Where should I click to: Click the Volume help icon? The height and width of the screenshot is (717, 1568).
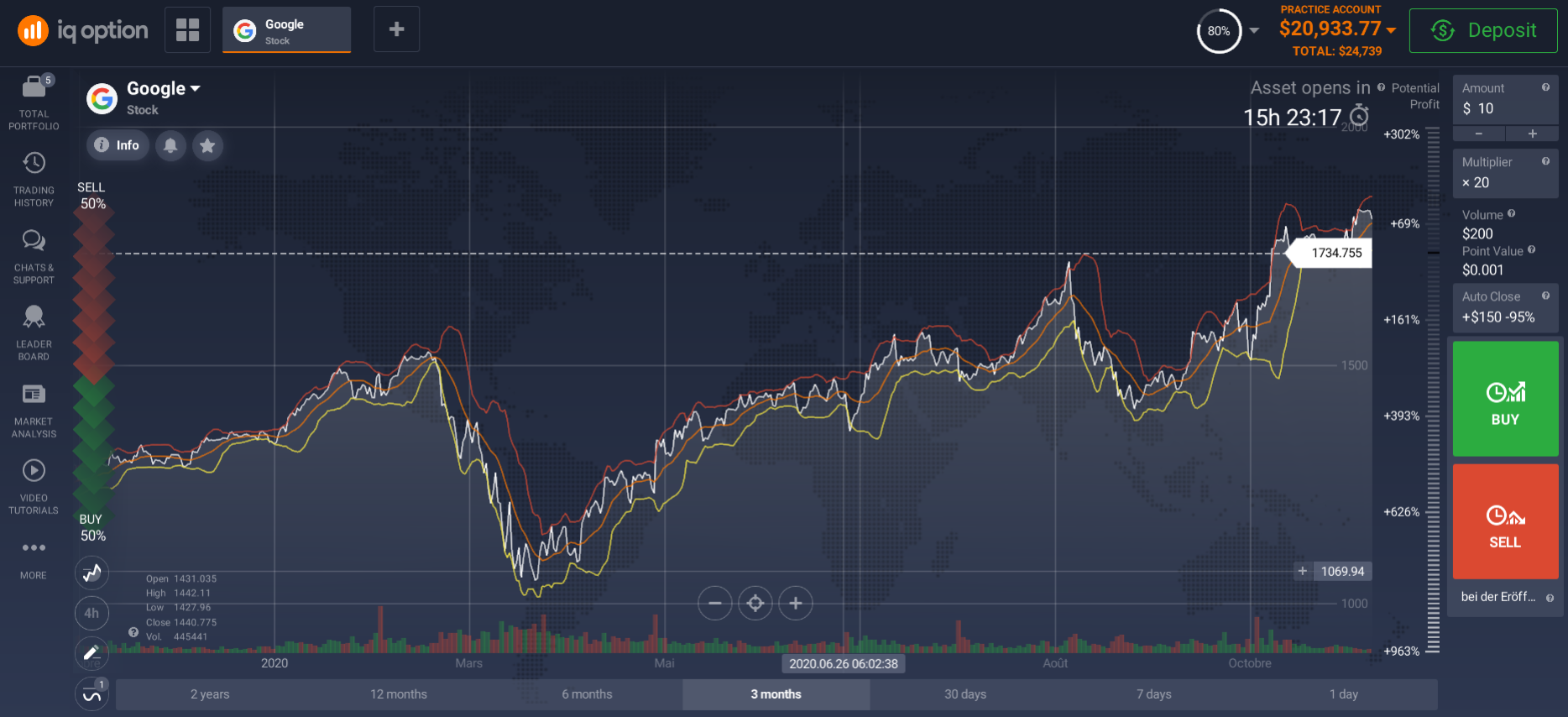[x=1511, y=213]
